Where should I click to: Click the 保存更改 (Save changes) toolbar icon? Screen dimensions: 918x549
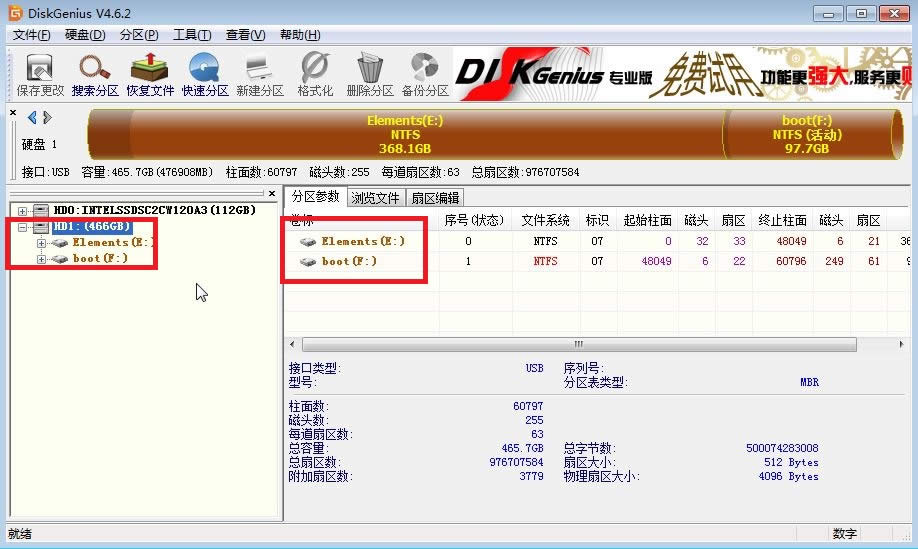point(40,73)
